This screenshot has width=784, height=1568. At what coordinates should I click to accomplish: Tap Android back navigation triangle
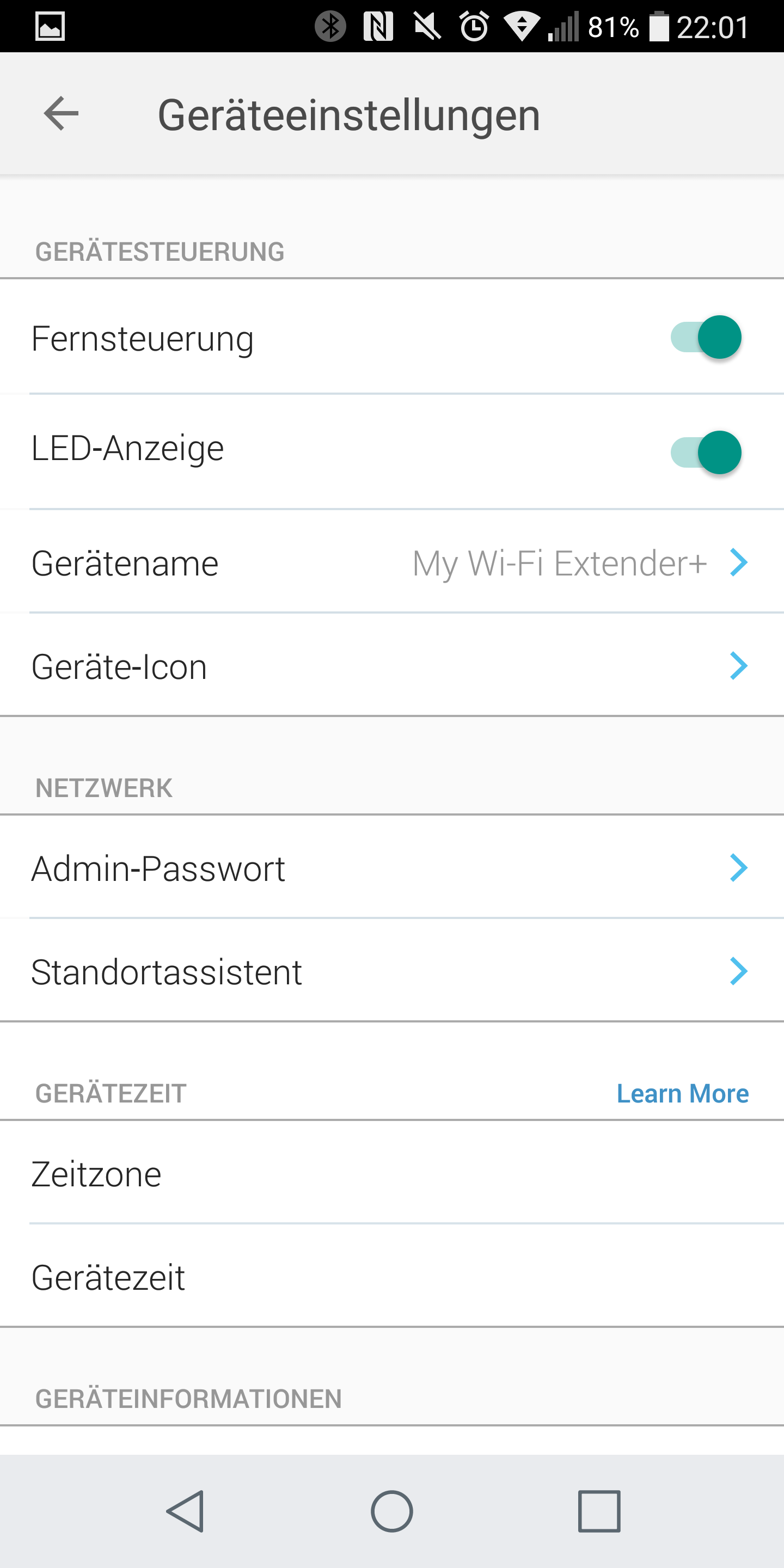point(185,1511)
